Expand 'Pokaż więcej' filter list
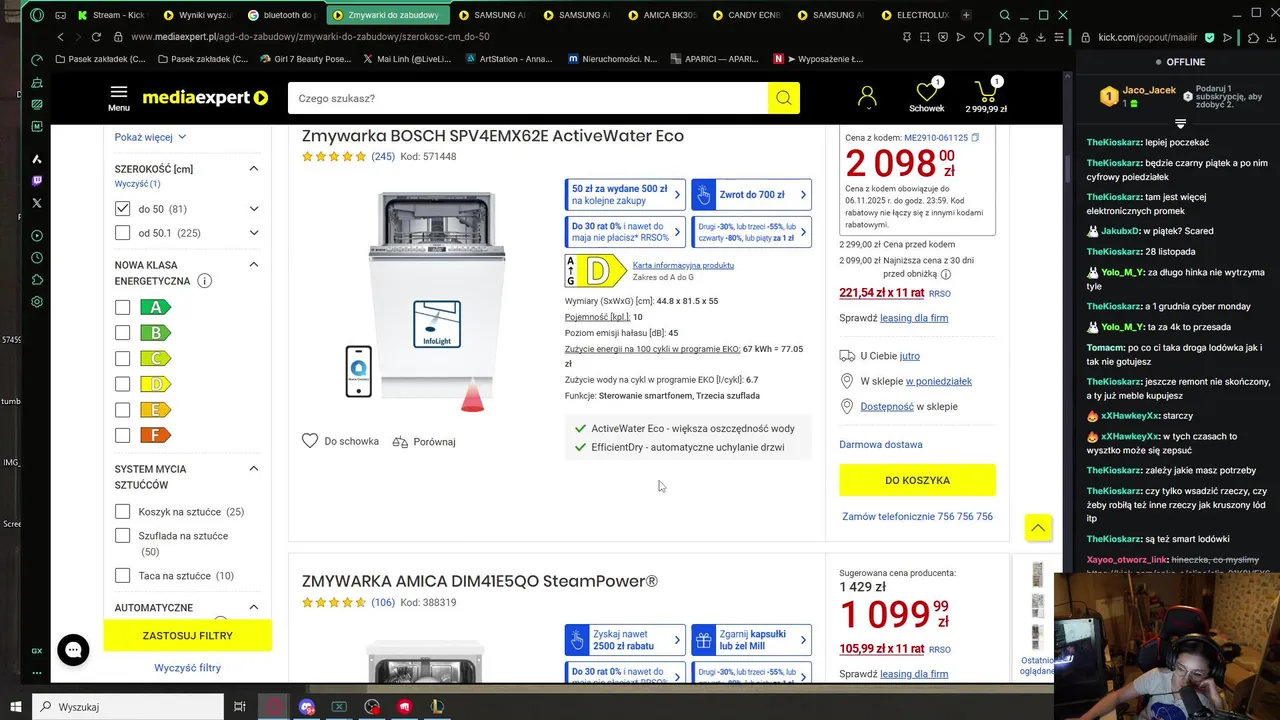 point(150,137)
